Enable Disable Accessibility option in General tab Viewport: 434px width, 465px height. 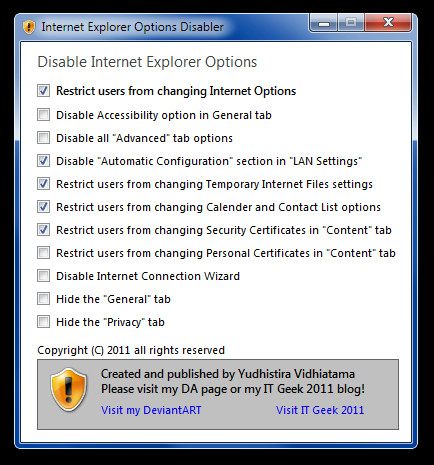click(43, 115)
